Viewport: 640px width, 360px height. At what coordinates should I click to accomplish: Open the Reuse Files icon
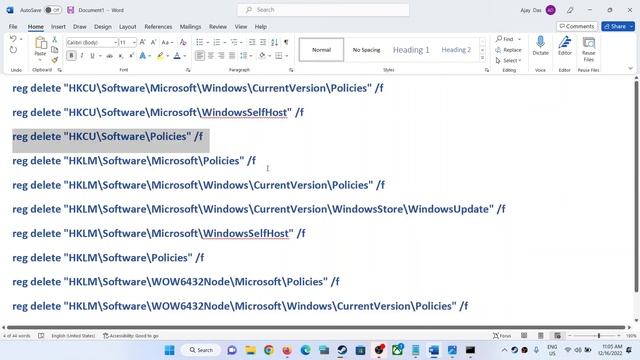pyautogui.click(x=589, y=49)
